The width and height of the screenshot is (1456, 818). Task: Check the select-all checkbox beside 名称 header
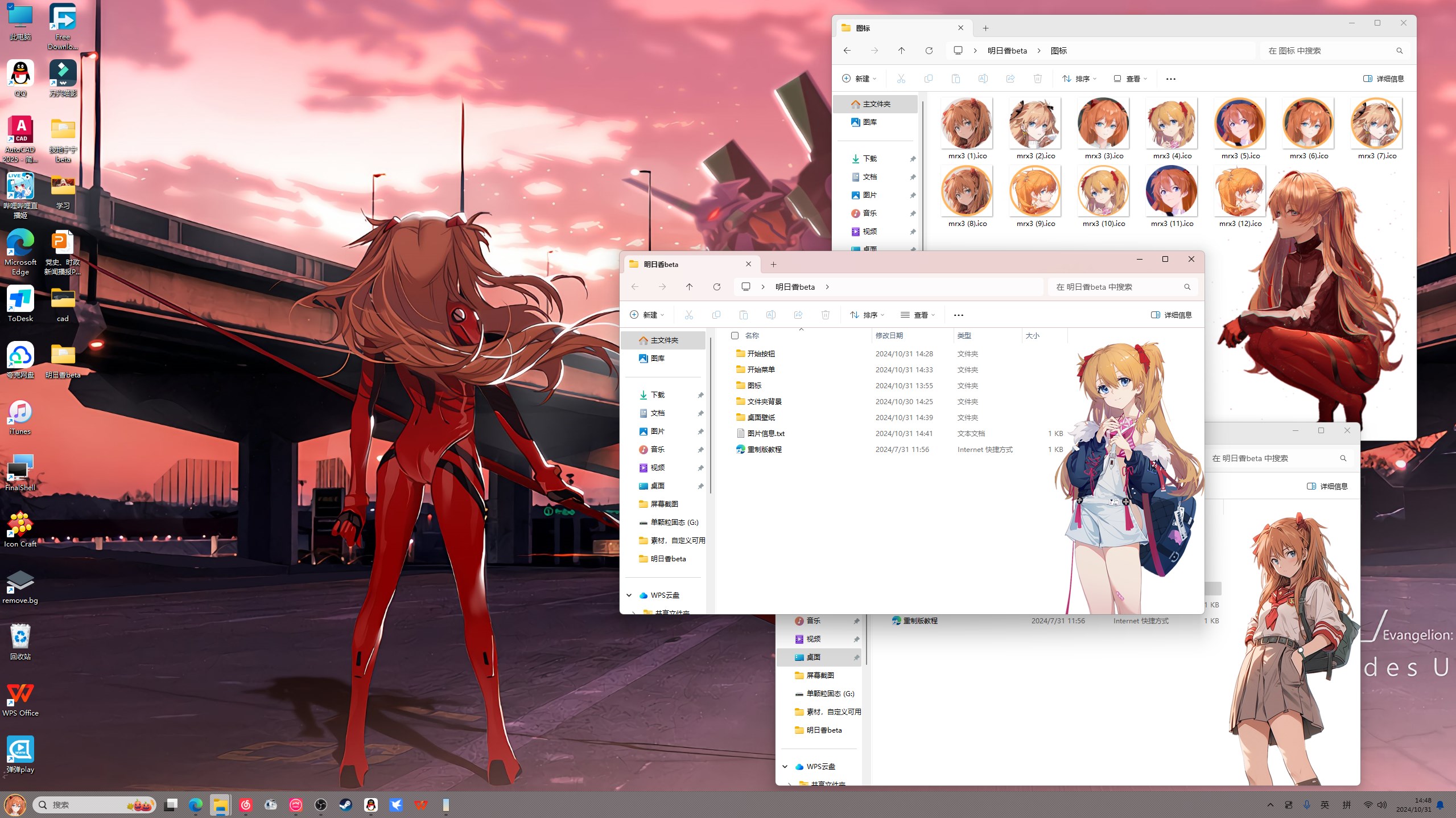click(735, 336)
